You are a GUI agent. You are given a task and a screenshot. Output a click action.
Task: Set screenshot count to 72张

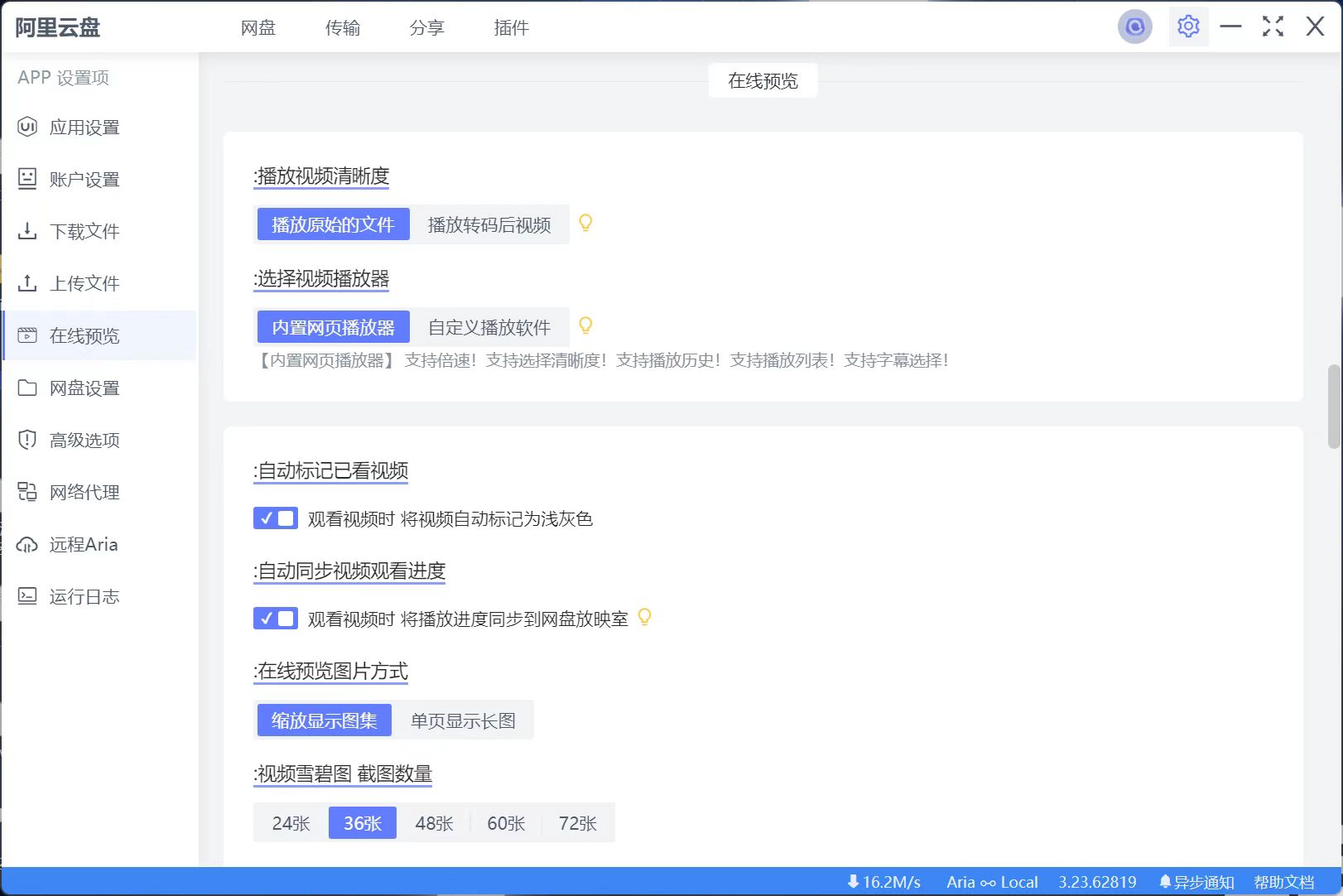[x=577, y=823]
